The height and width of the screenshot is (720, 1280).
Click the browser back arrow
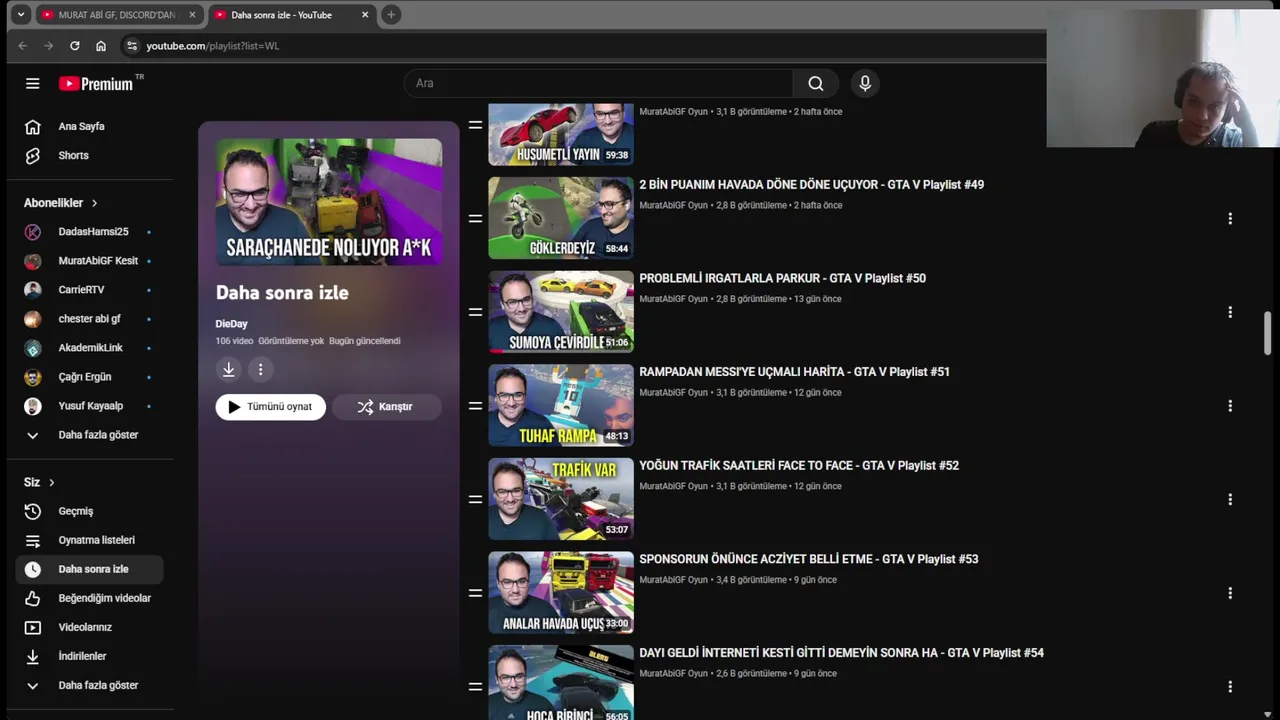(x=23, y=46)
